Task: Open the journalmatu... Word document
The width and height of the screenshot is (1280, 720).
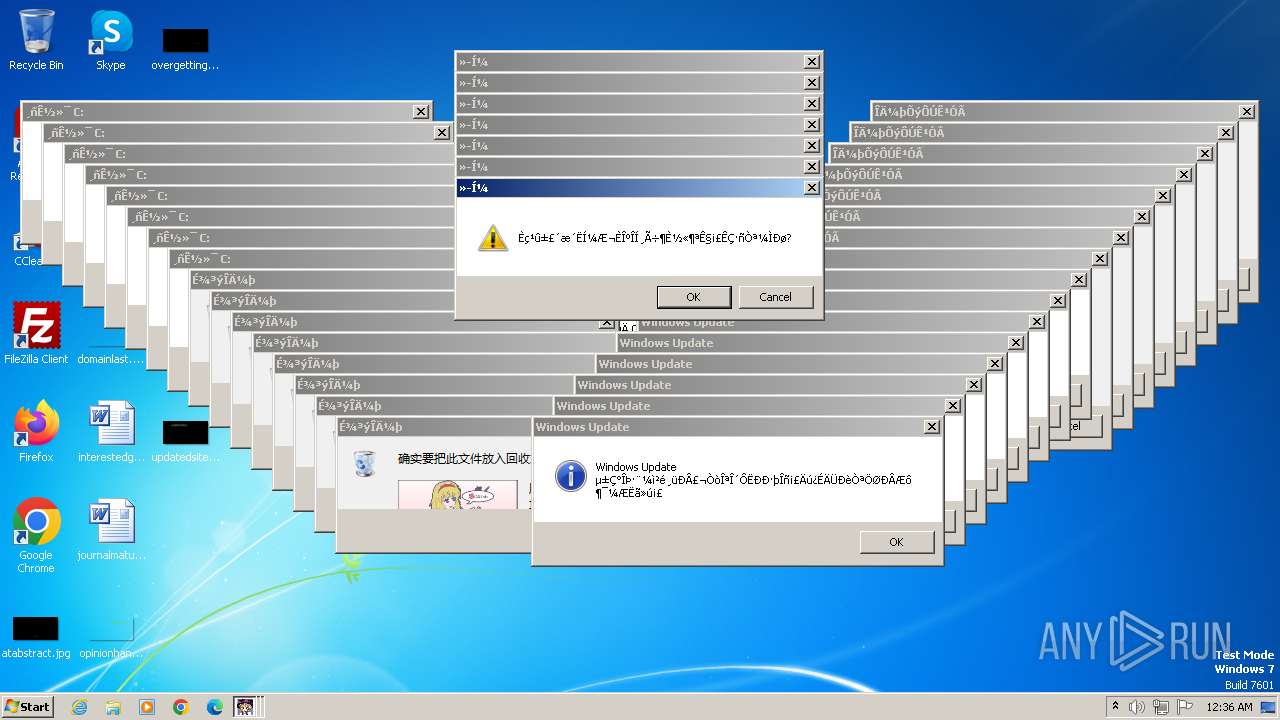Action: pos(111,530)
